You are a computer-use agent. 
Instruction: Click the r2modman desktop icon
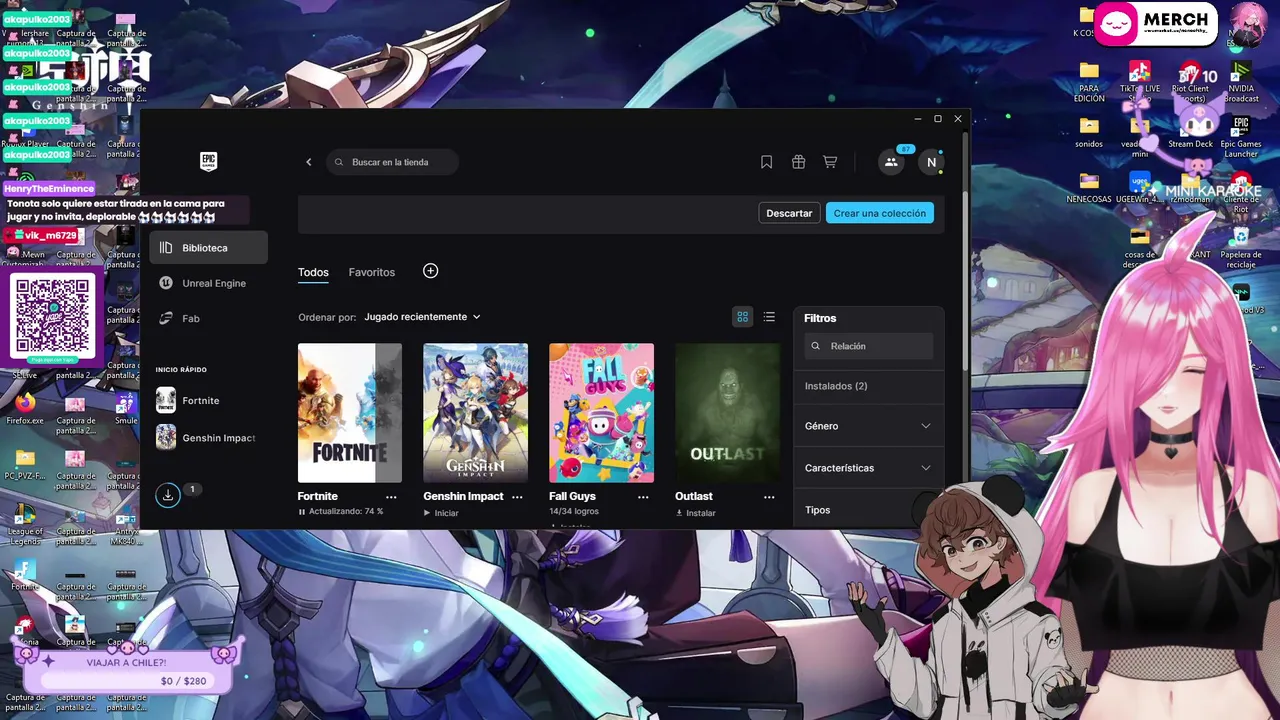point(1190,187)
